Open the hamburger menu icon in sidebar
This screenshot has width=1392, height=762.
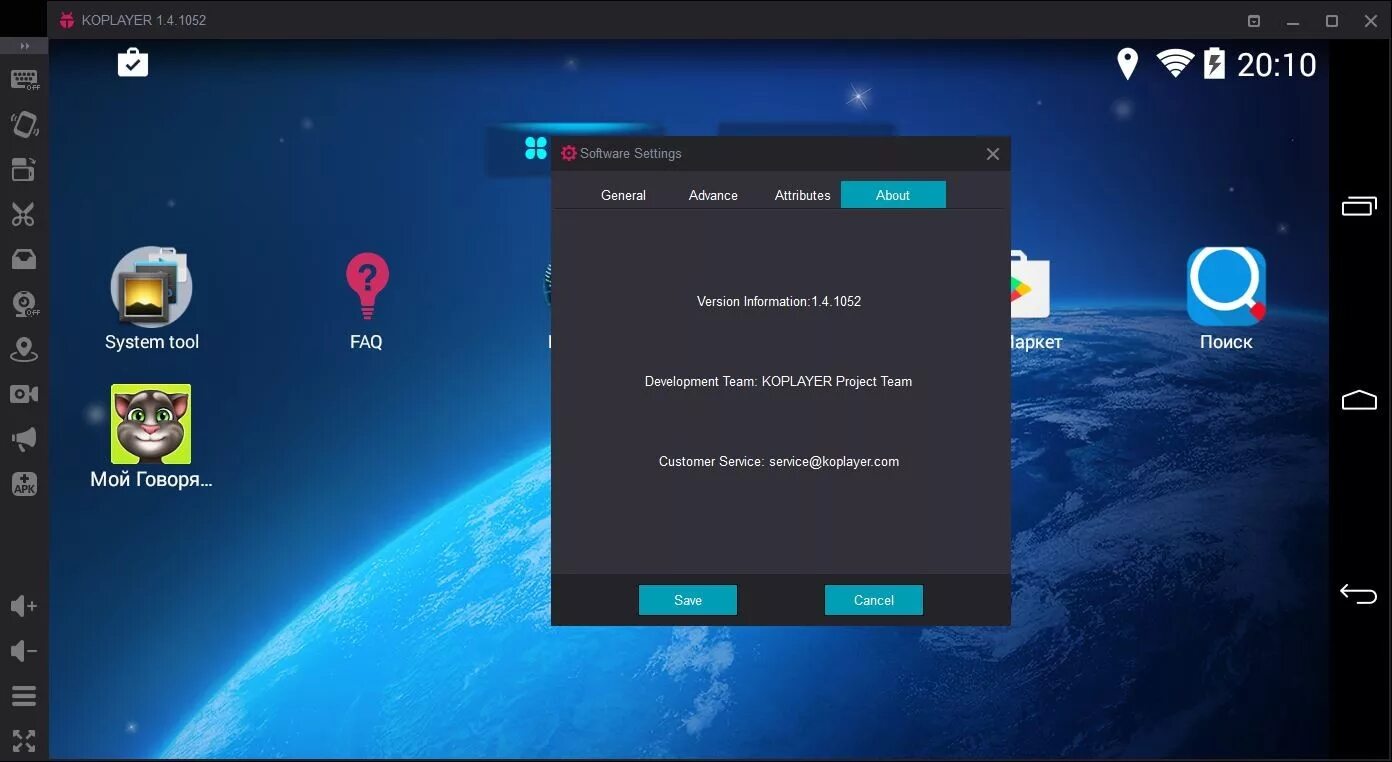23,696
